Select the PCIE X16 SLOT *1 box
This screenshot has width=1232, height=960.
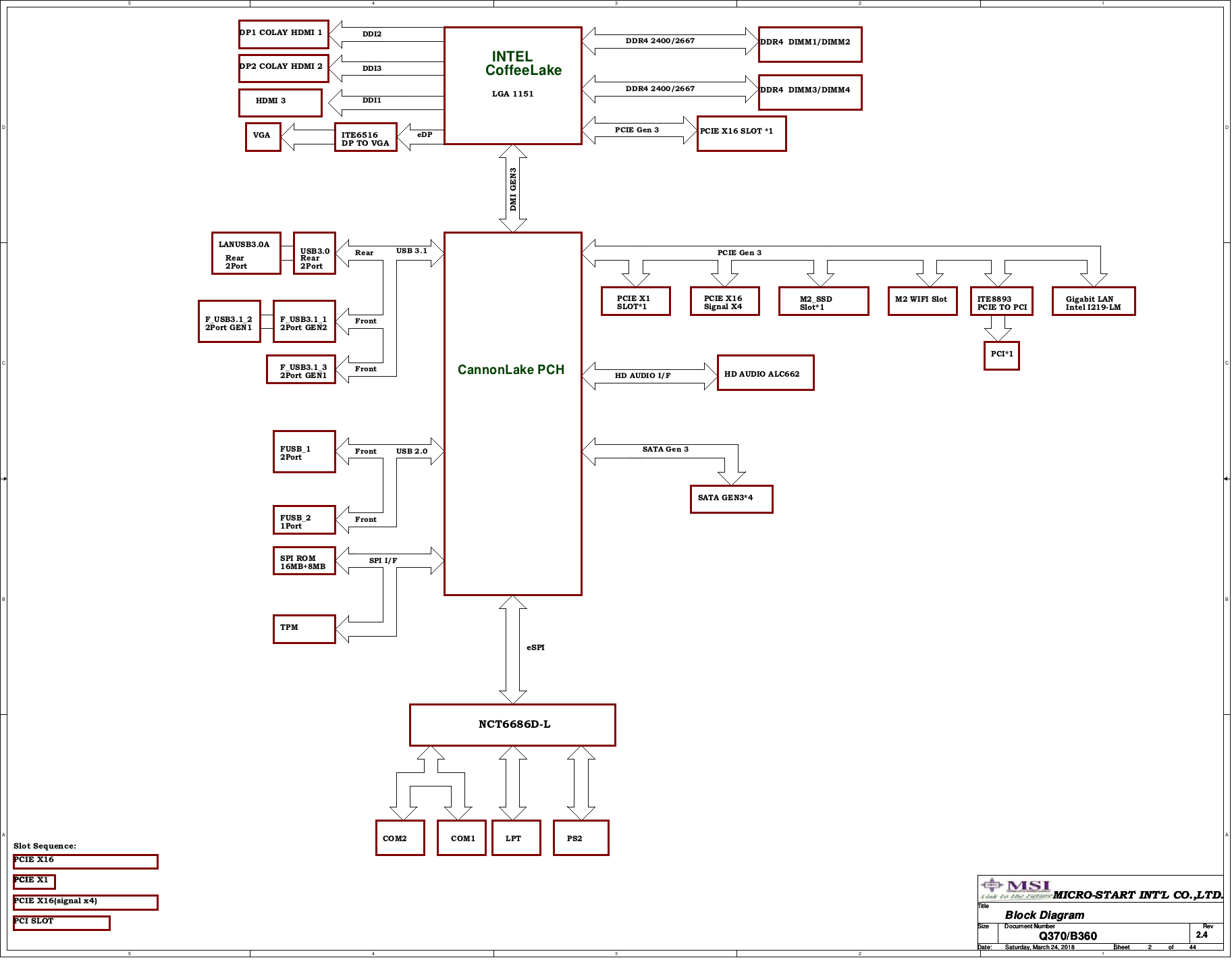742,133
